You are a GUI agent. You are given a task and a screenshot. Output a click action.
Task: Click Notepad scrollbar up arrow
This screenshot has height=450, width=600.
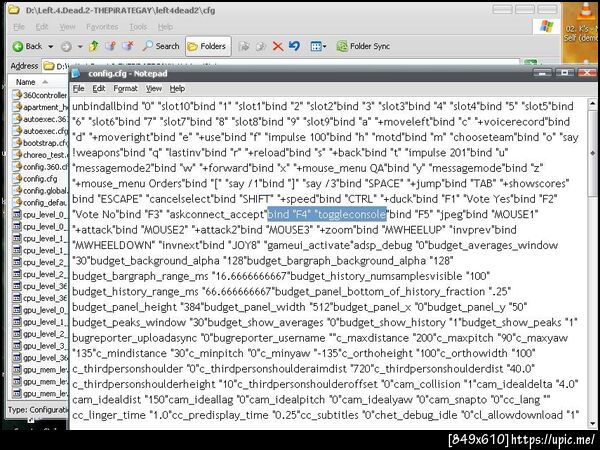pyautogui.click(x=592, y=103)
